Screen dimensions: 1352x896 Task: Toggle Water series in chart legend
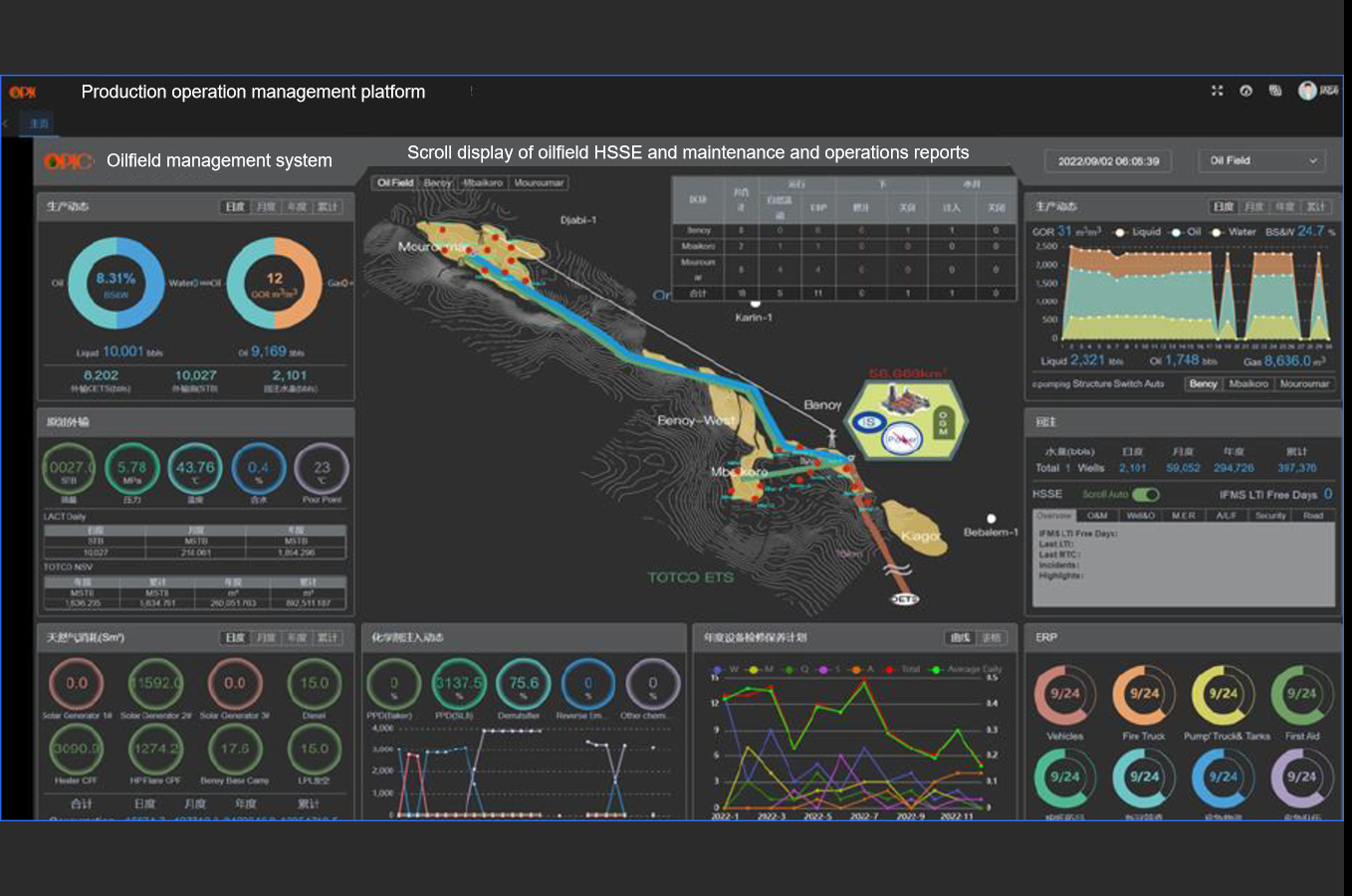point(1234,232)
